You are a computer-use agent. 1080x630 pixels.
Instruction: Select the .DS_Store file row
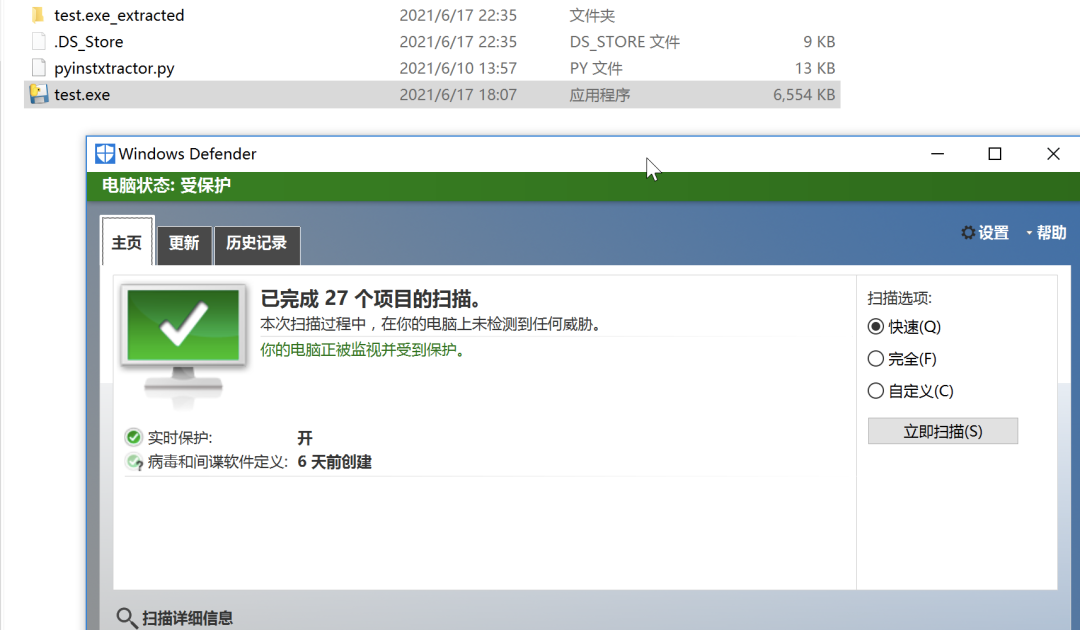pos(433,41)
